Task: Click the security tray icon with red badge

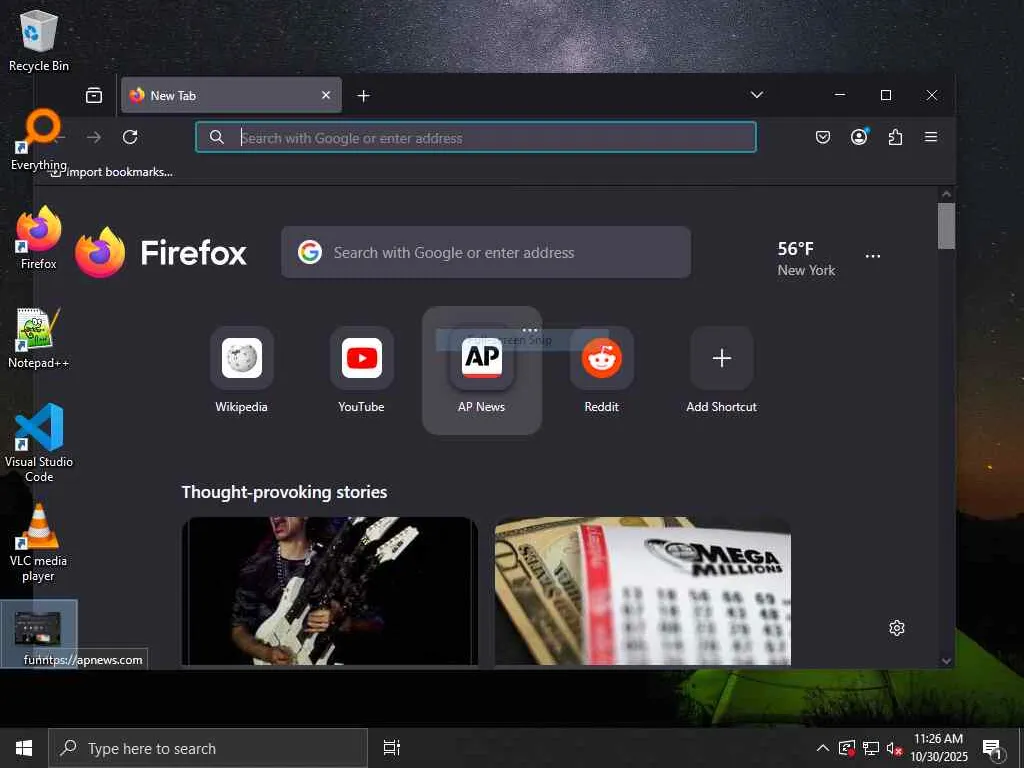Action: pyautogui.click(x=847, y=748)
